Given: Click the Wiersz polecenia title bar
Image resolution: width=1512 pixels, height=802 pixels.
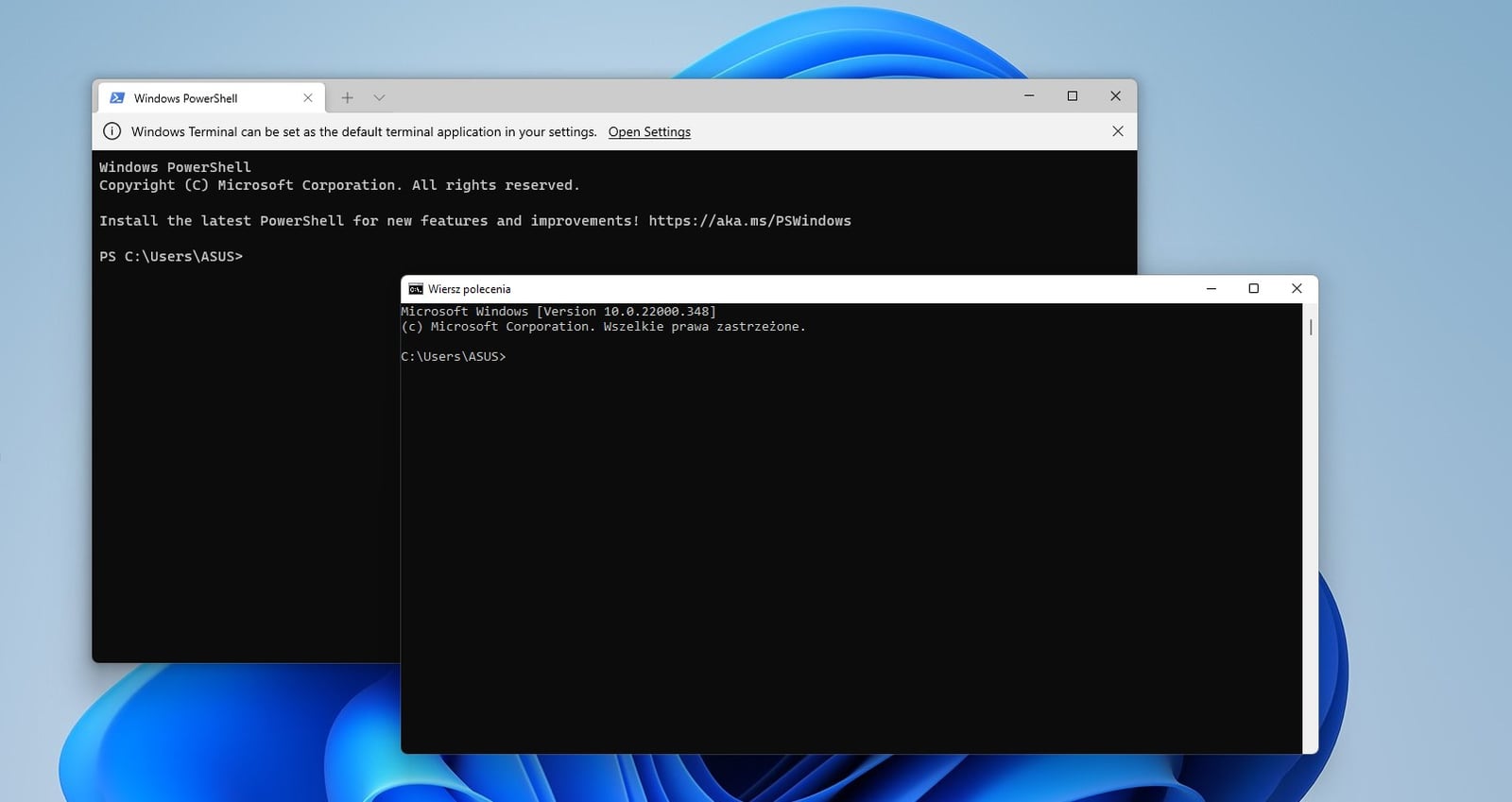Looking at the screenshot, I should (803, 289).
